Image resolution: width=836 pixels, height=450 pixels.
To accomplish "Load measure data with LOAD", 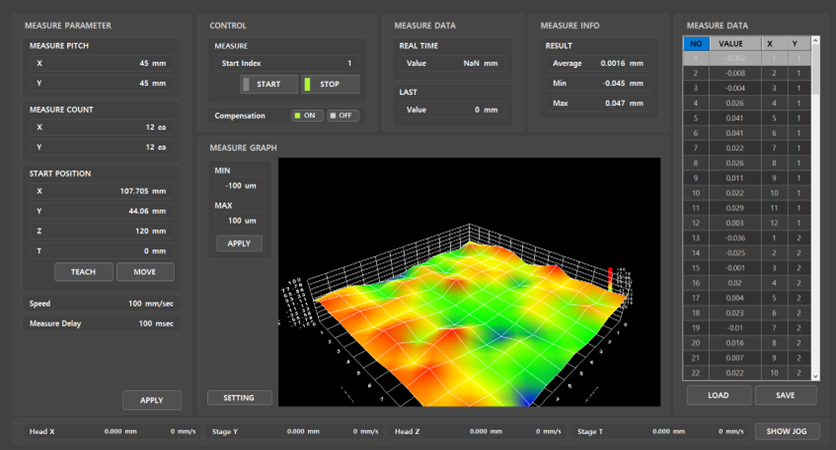I will coord(717,395).
